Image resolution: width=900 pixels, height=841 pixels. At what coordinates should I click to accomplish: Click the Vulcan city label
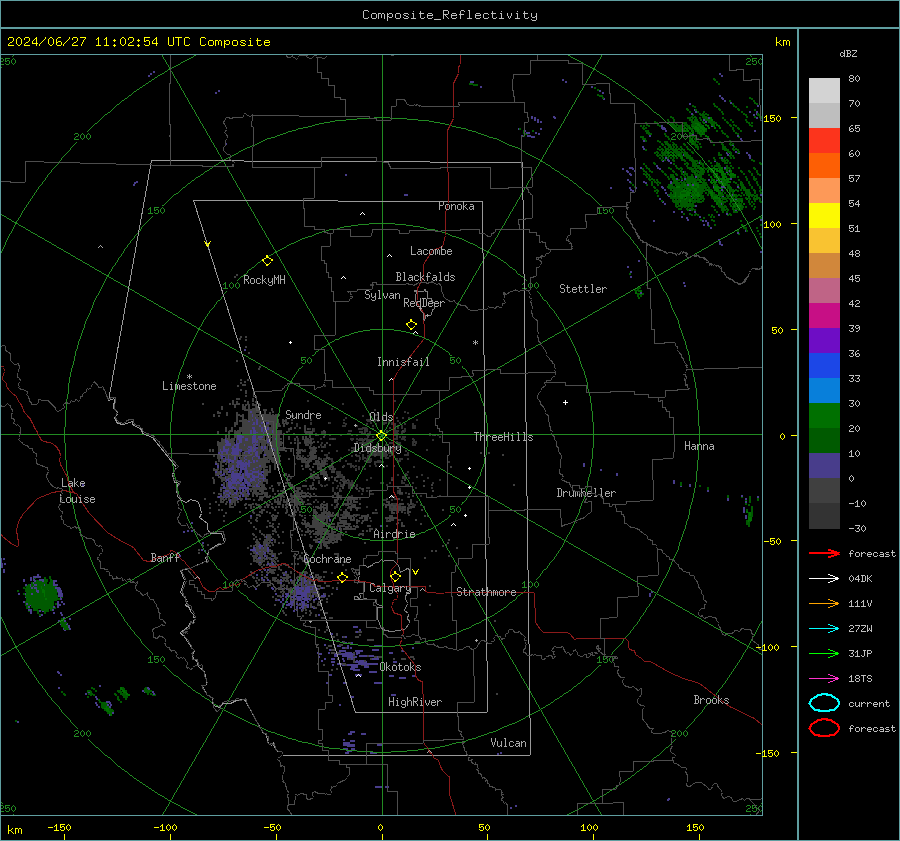point(508,743)
